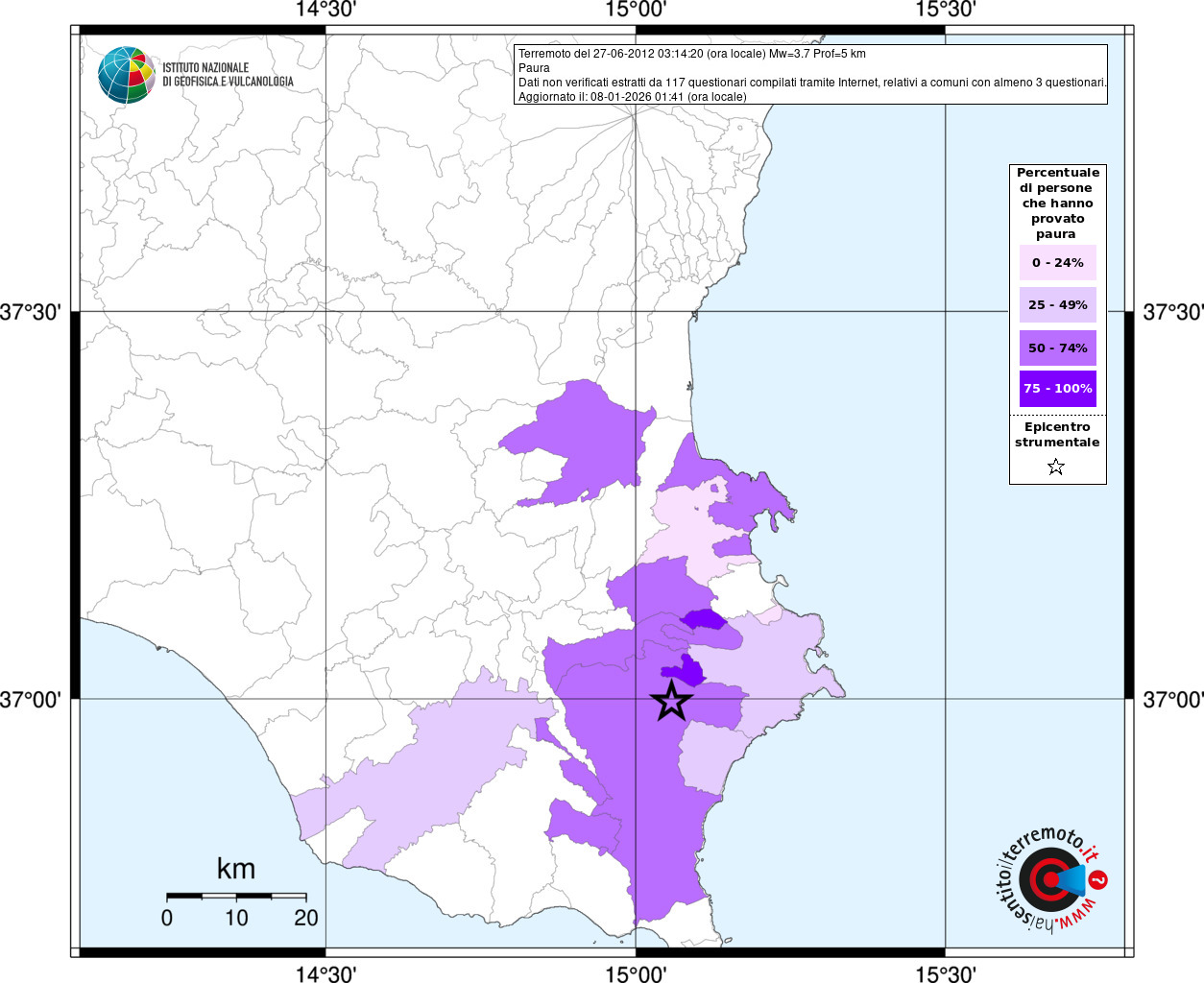Viewport: 1204px width, 983px height.
Task: Click the right axis label 37°00'
Action: [x=1173, y=700]
